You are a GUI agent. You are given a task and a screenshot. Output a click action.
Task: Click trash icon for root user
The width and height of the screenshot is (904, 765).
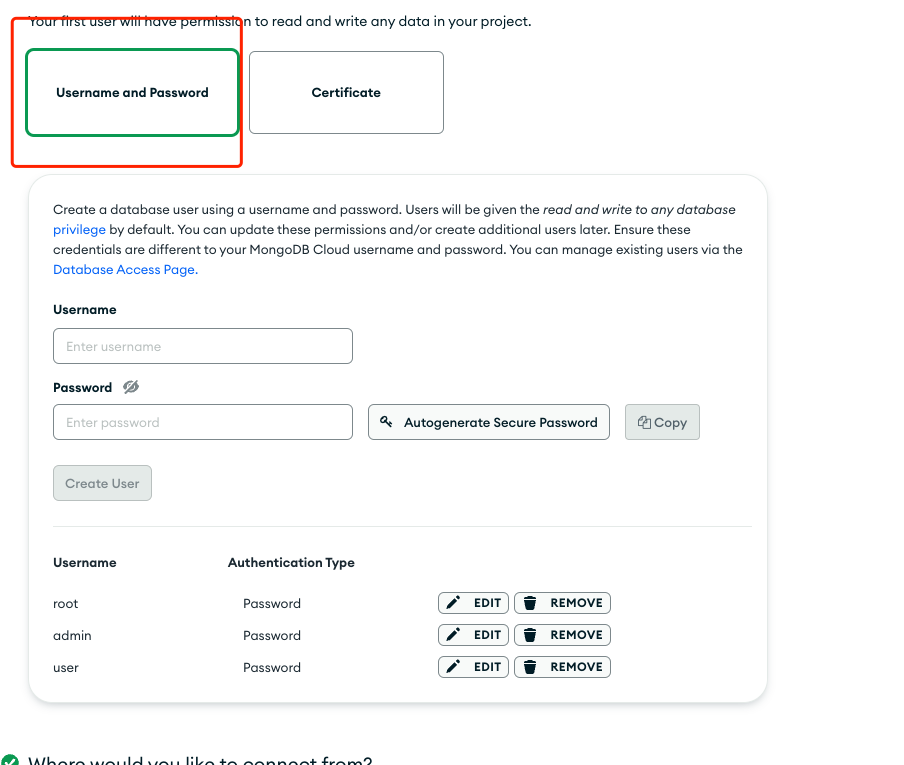531,603
